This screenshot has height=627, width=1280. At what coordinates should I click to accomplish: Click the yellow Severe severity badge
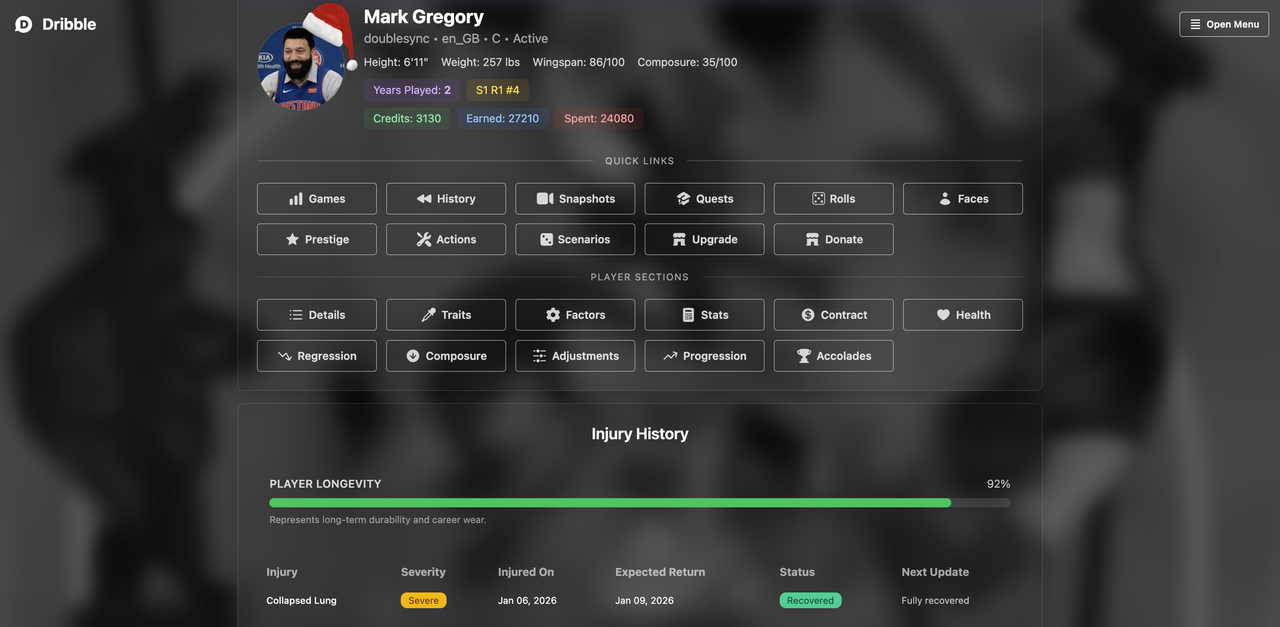point(424,601)
